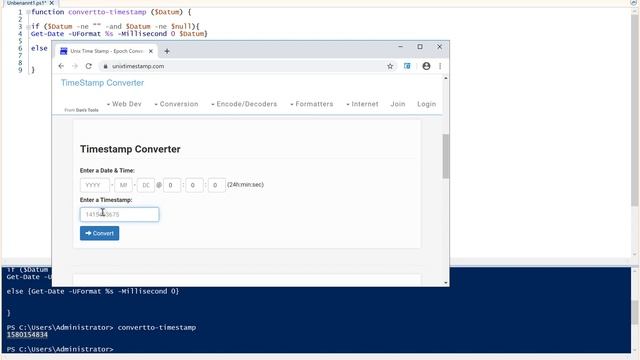Click the console pane vertical scrollbar
Image resolution: width=640 pixels, height=360 pixels.
coord(635,312)
